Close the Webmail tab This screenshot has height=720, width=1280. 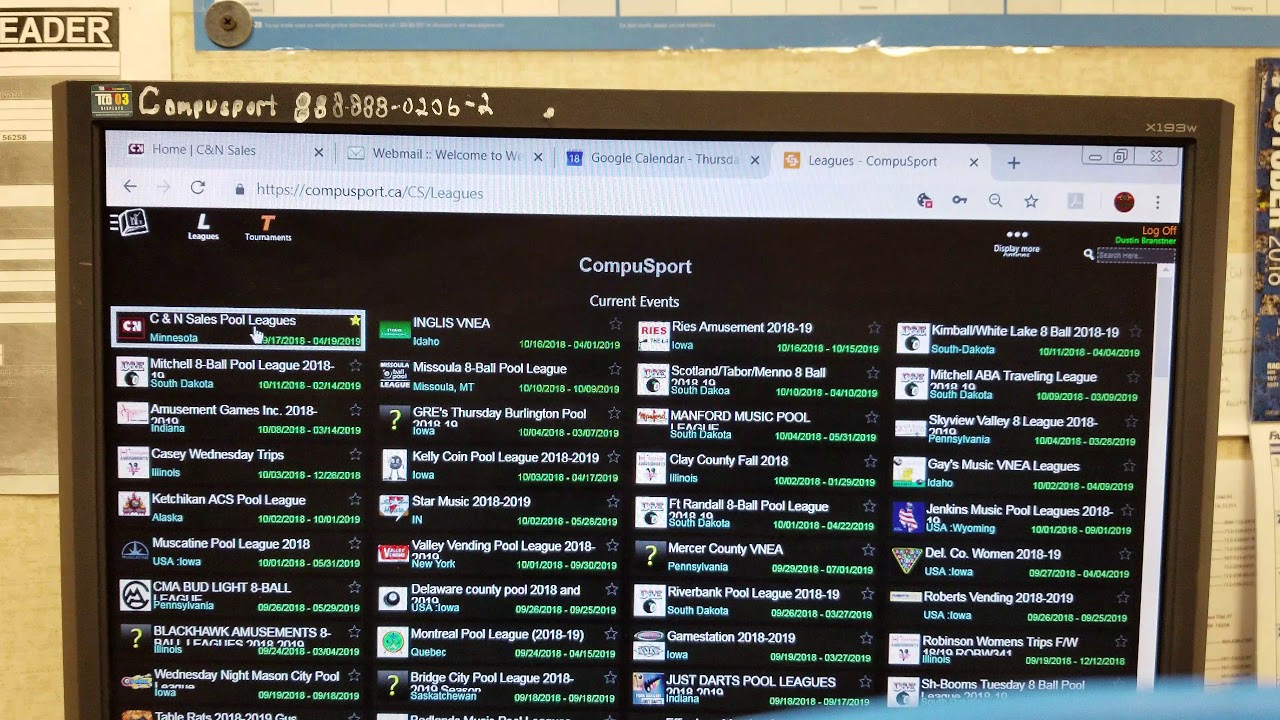538,157
